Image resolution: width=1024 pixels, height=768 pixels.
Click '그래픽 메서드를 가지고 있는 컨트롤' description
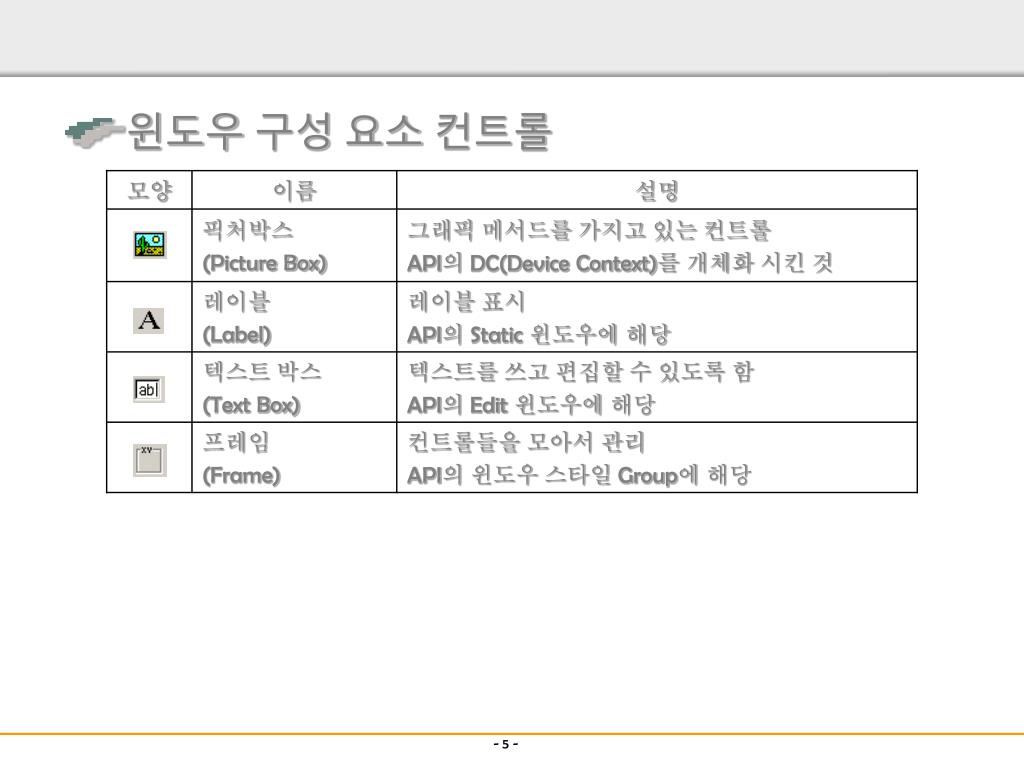click(x=590, y=229)
